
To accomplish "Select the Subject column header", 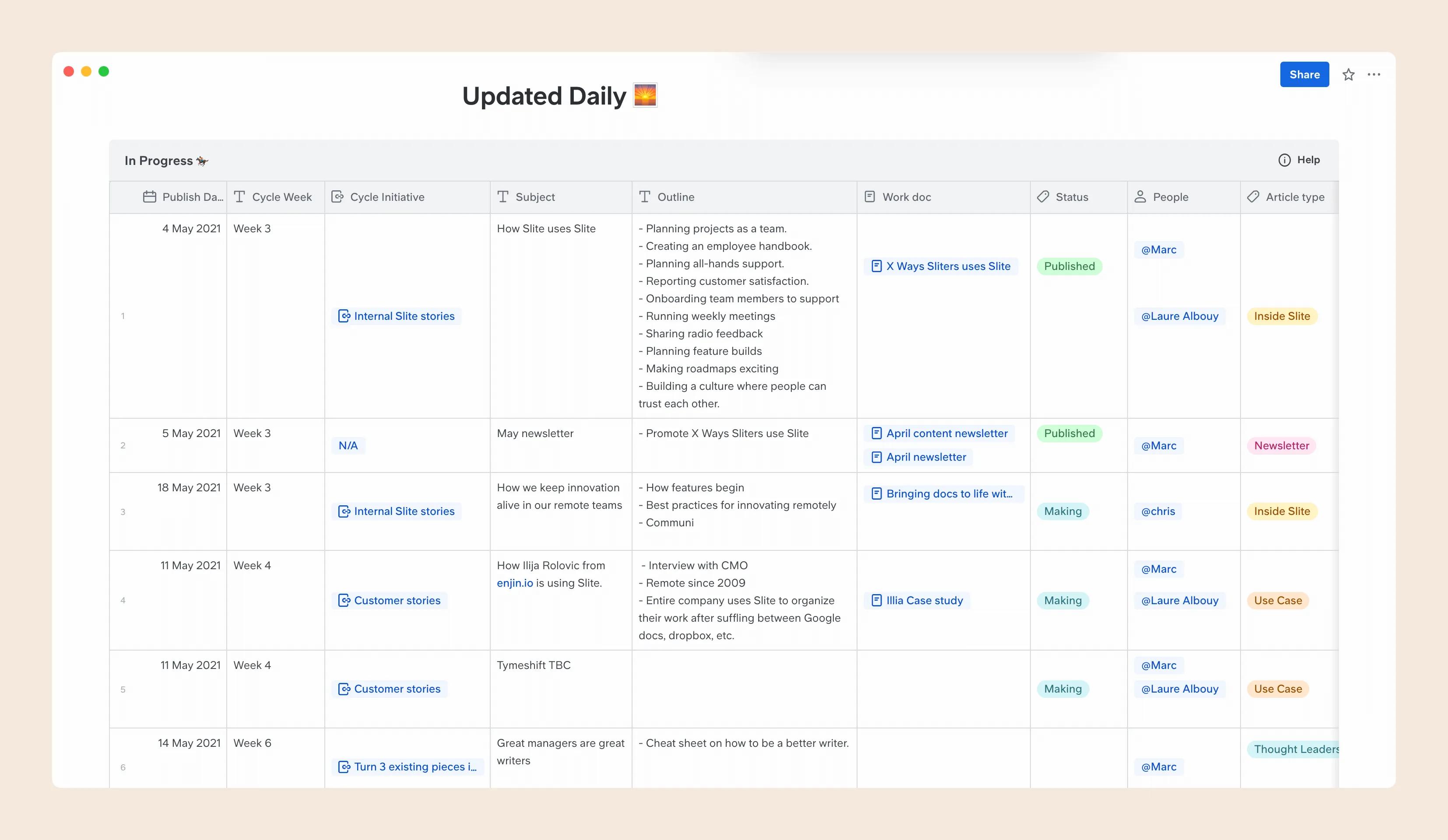I will pos(534,197).
